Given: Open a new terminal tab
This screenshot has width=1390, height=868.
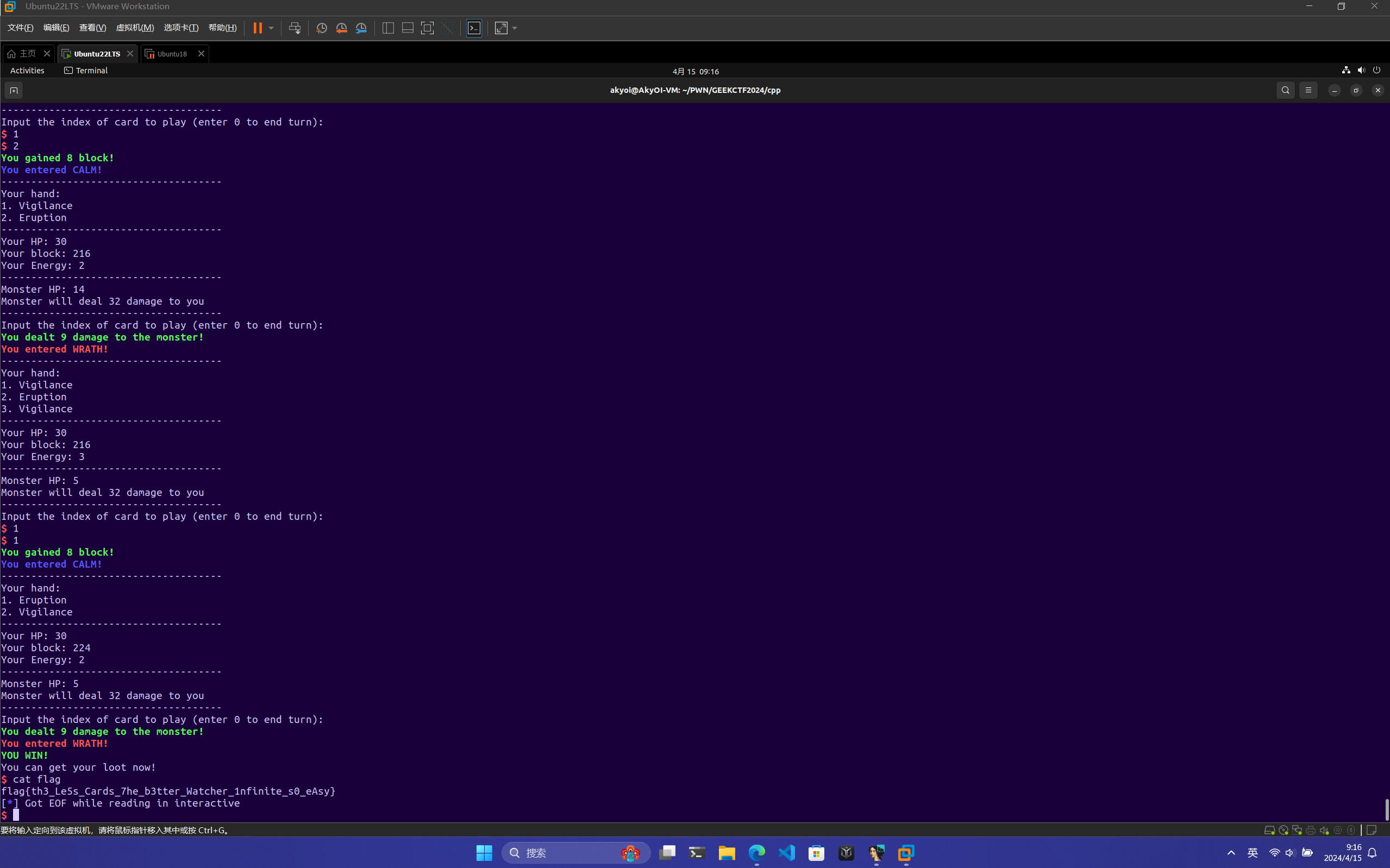Looking at the screenshot, I should (x=14, y=90).
